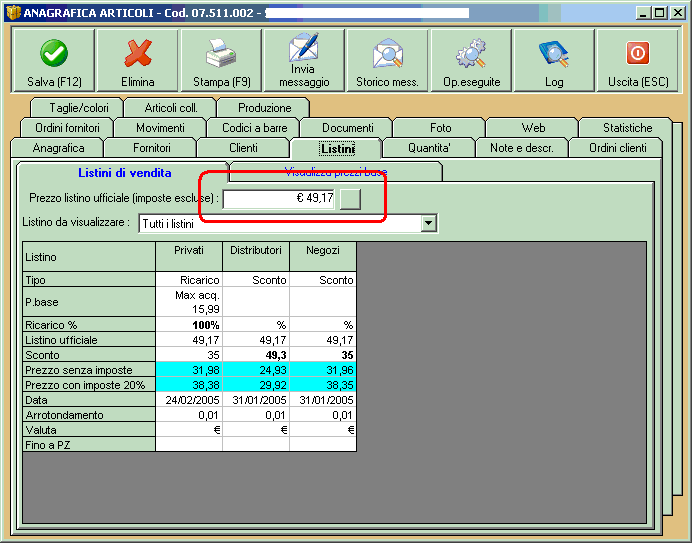Click the Ricarico type cell under Privati
The height and width of the screenshot is (543, 692).
click(189, 280)
